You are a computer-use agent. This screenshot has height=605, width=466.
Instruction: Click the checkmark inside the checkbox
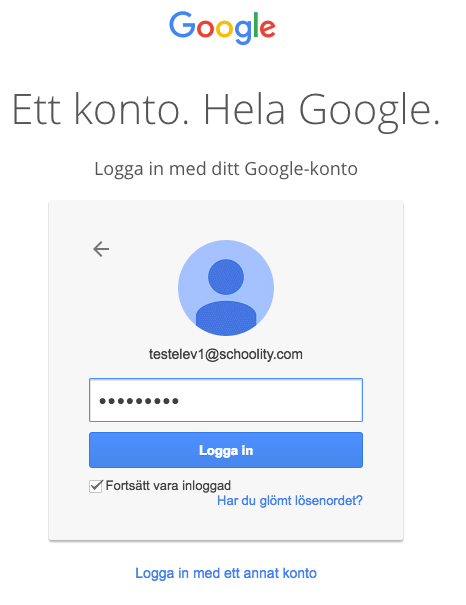(x=96, y=485)
